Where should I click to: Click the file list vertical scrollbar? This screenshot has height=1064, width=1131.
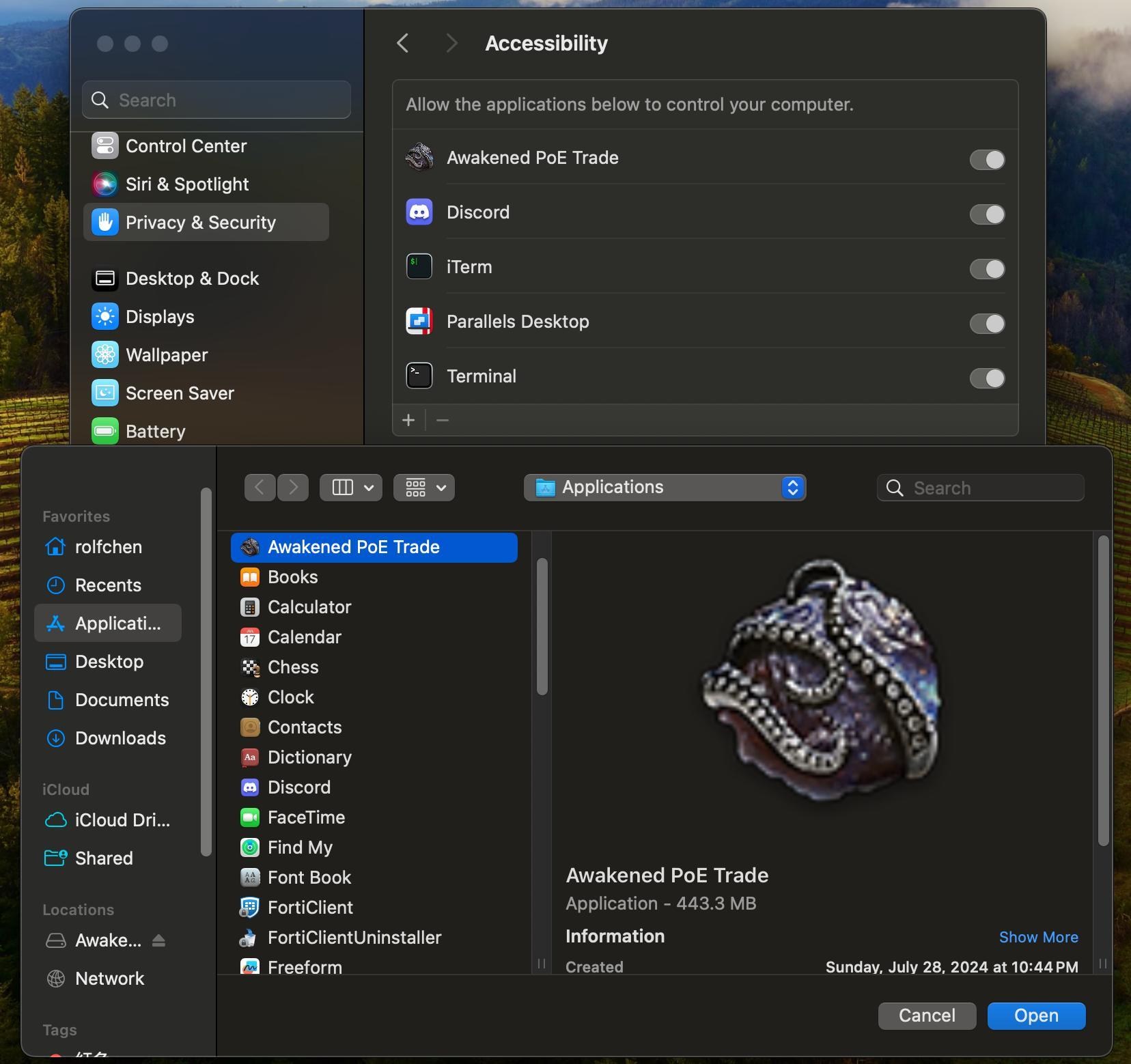pos(542,627)
